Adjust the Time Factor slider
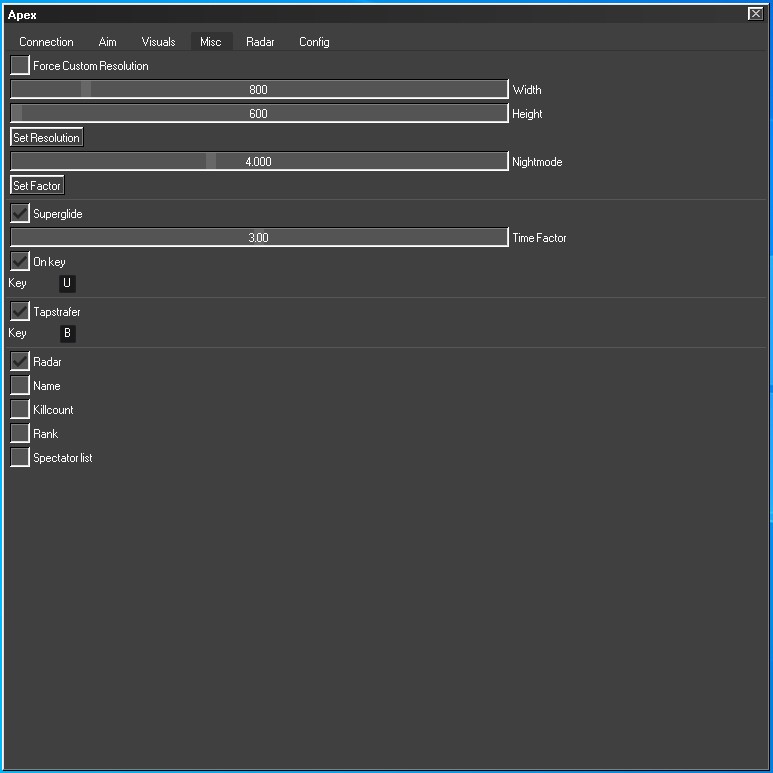773x773 pixels. tap(259, 238)
